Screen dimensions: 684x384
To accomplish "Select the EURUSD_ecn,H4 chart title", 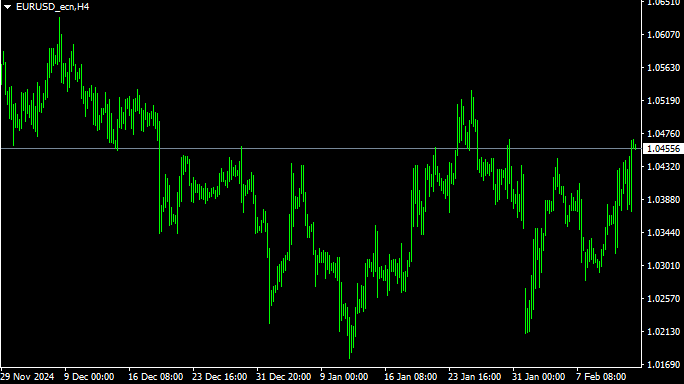I will (x=52, y=7).
